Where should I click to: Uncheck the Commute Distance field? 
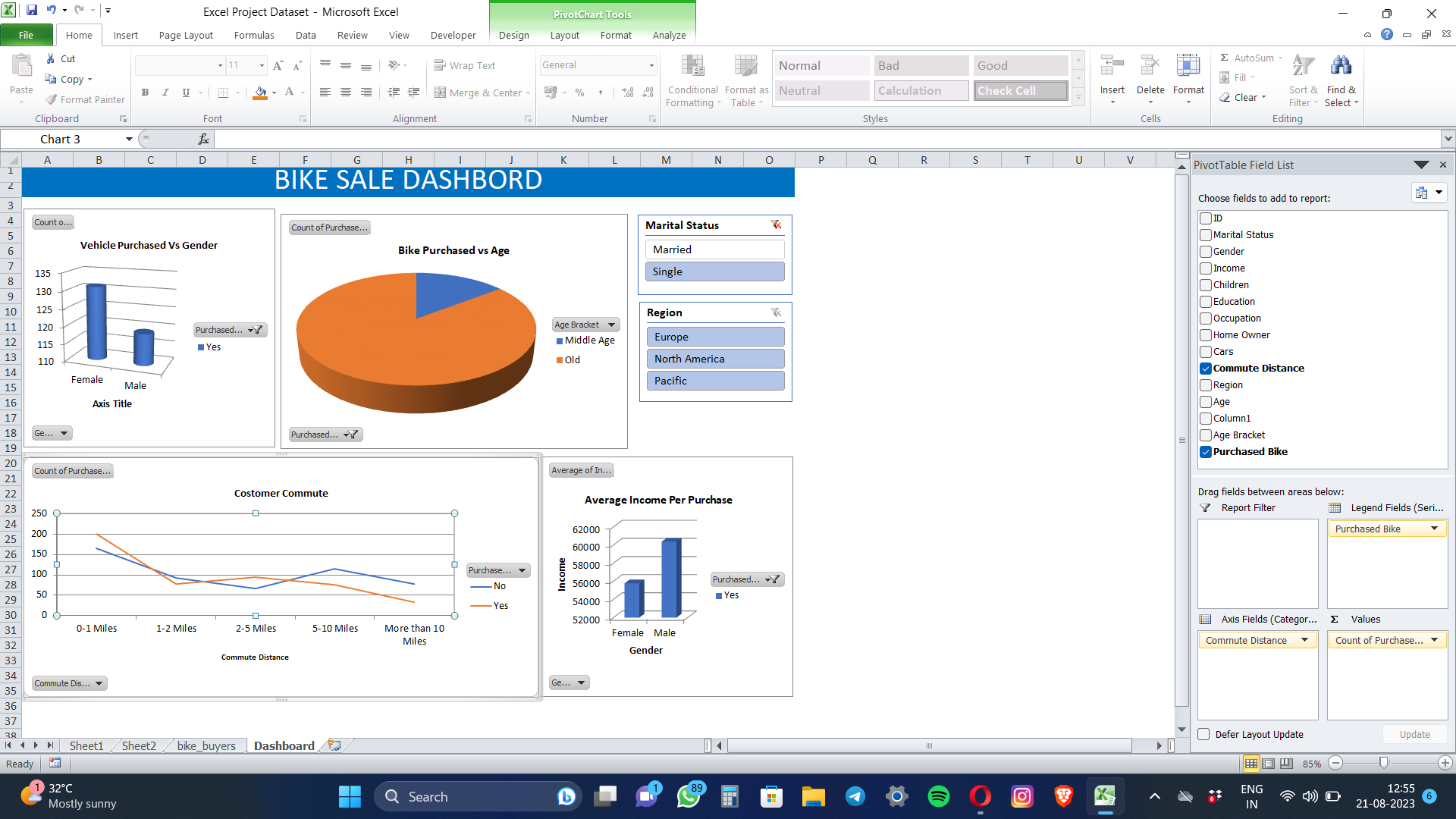(x=1205, y=369)
